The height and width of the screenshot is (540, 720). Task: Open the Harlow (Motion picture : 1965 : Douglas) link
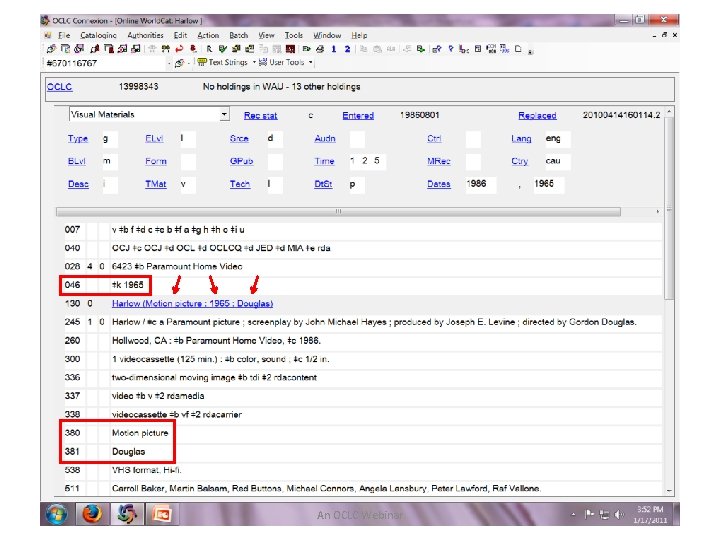192,304
